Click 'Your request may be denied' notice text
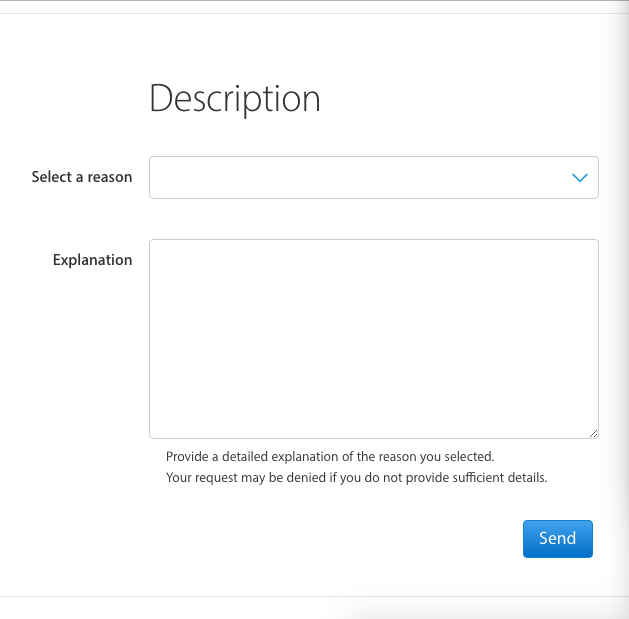Screen dimensions: 629x619 coord(357,478)
